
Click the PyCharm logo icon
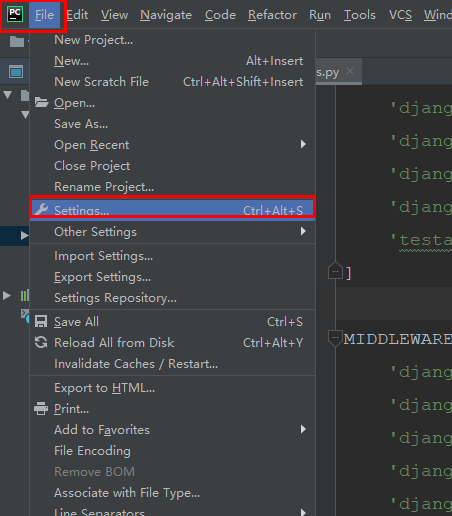[15, 14]
